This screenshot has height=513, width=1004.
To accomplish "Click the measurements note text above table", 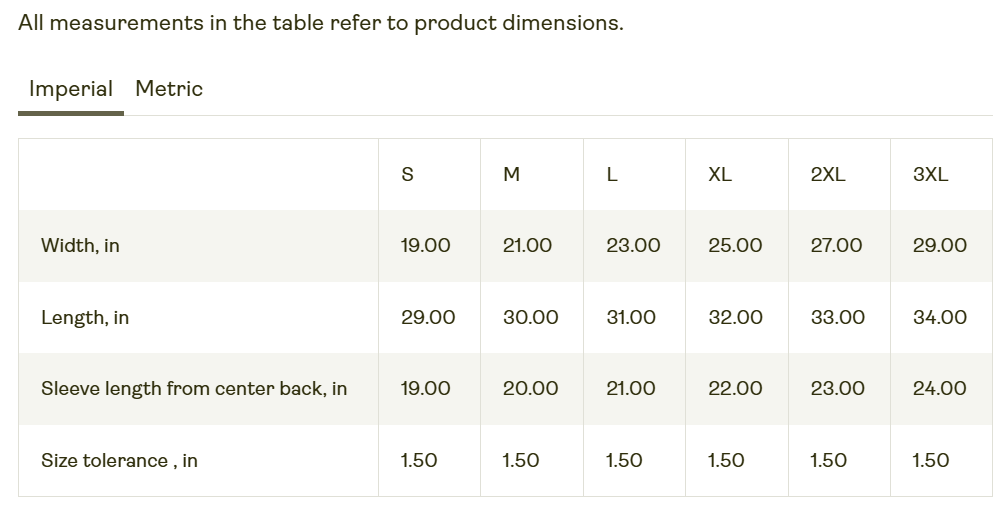I will tap(320, 23).
